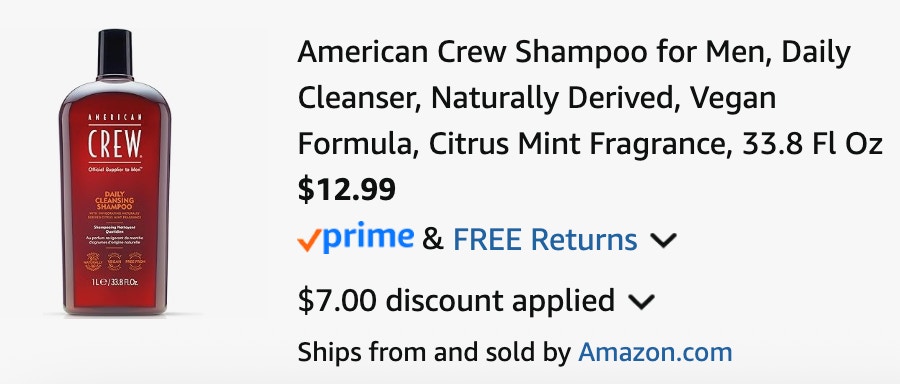Click the $12.99 price
This screenshot has width=900, height=384.
click(347, 189)
